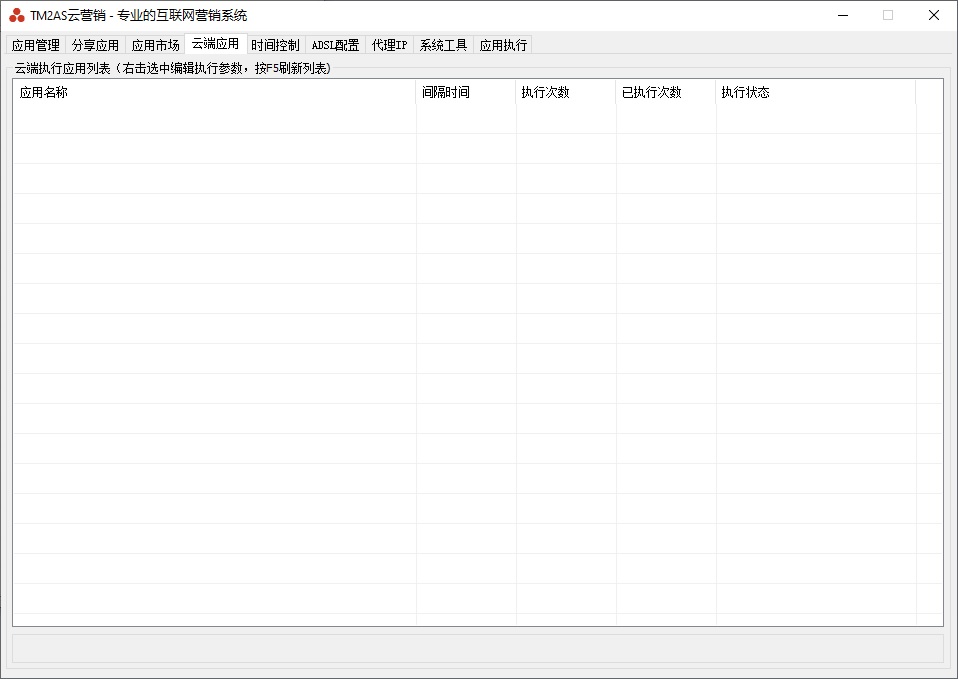Open the 应用管理 tab
This screenshot has height=679, width=958.
click(36, 45)
